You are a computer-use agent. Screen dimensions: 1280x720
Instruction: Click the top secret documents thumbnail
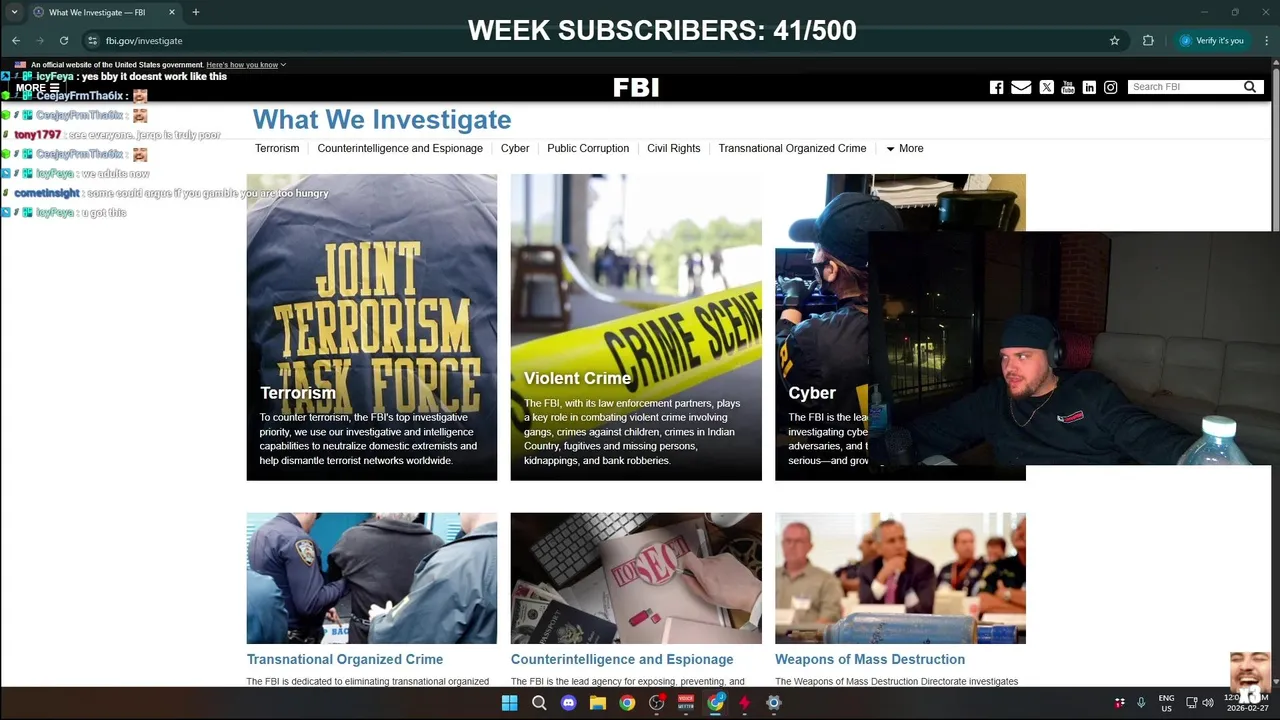(x=636, y=578)
